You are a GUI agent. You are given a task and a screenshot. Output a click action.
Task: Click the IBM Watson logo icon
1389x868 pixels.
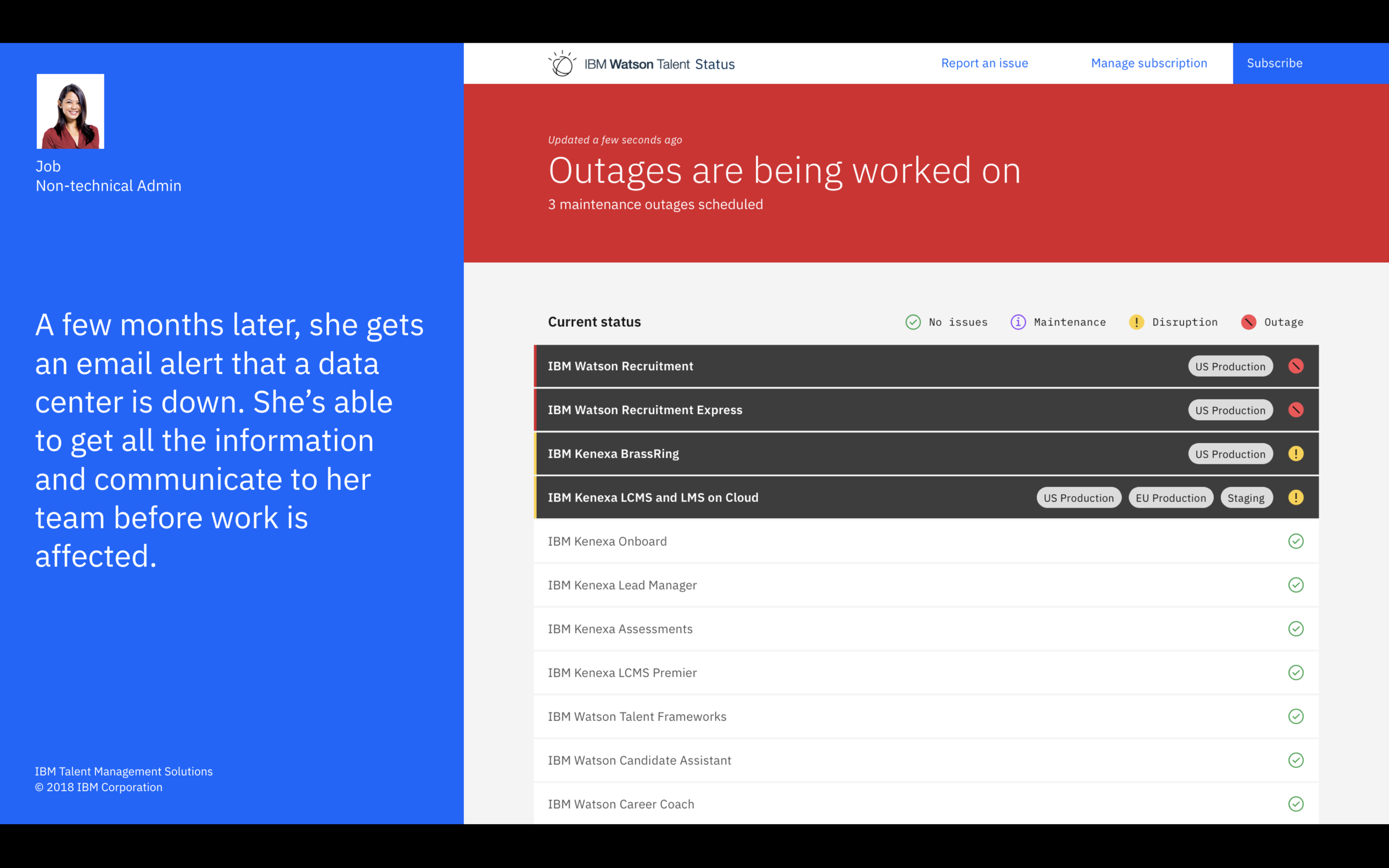click(562, 64)
